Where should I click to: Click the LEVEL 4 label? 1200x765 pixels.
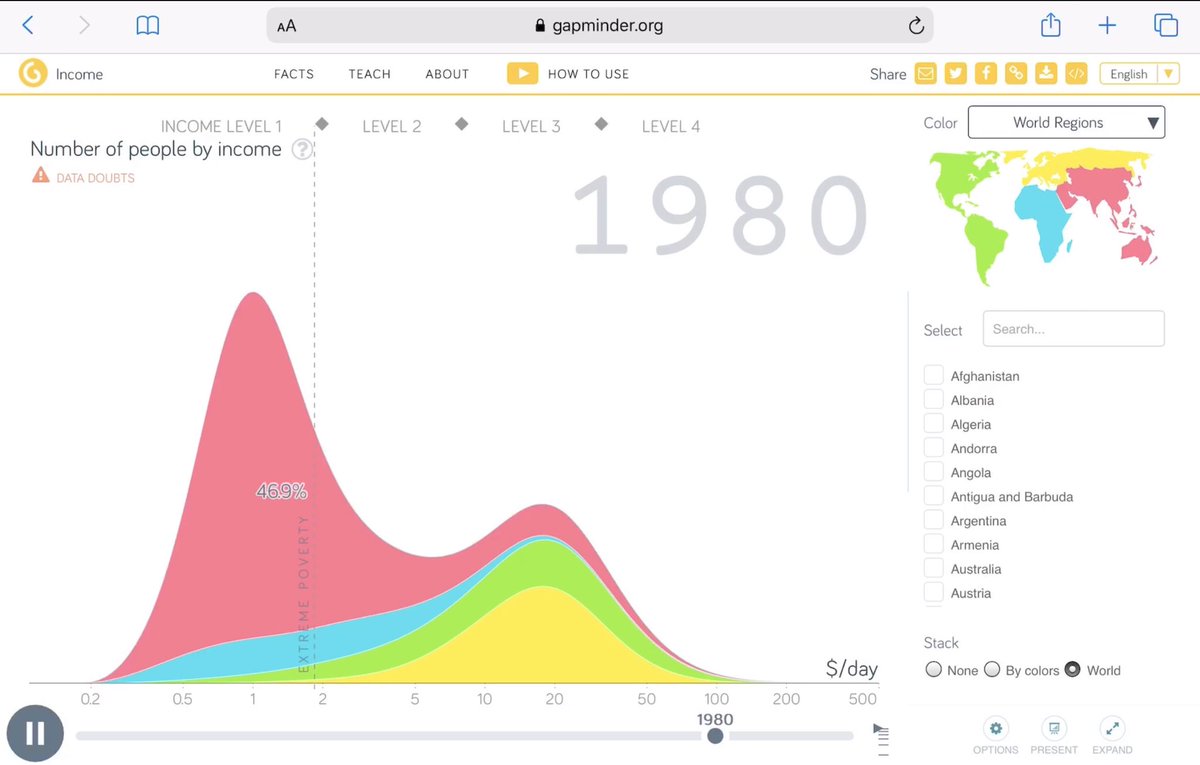[x=671, y=126]
